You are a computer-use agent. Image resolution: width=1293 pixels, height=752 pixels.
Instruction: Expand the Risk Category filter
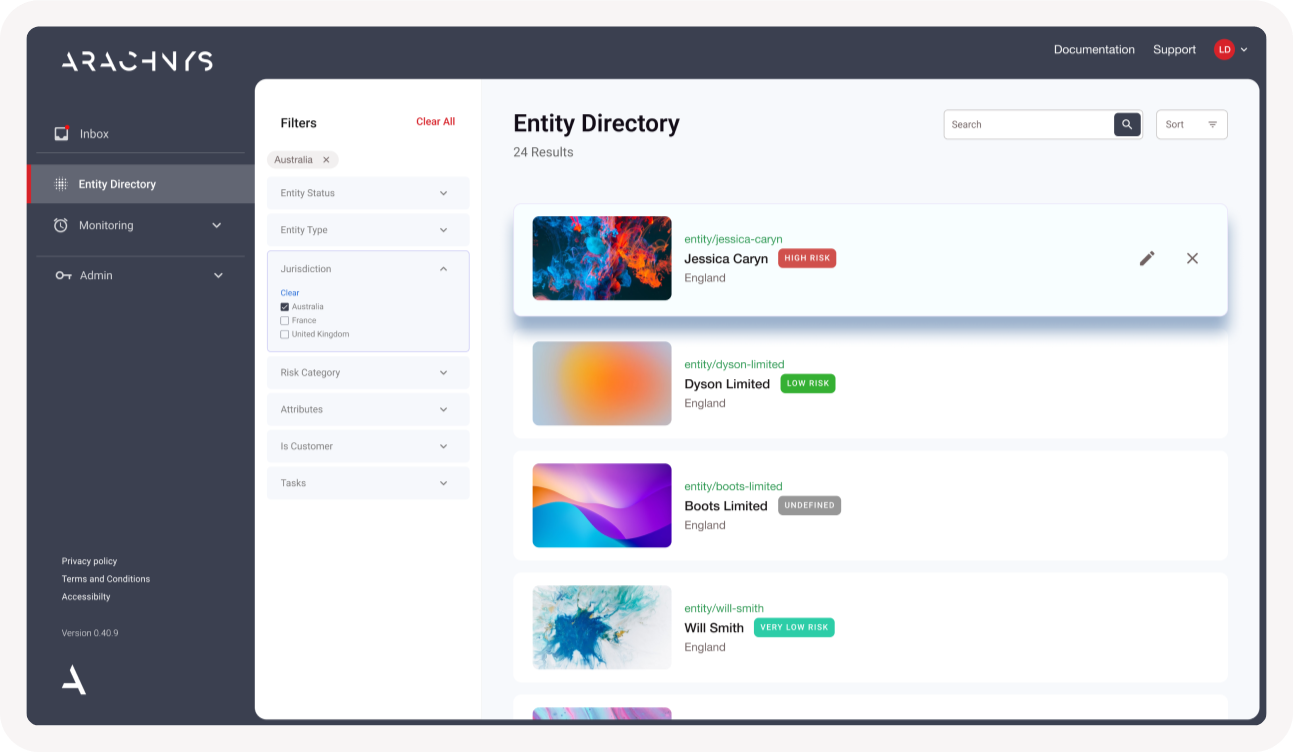[x=368, y=373]
